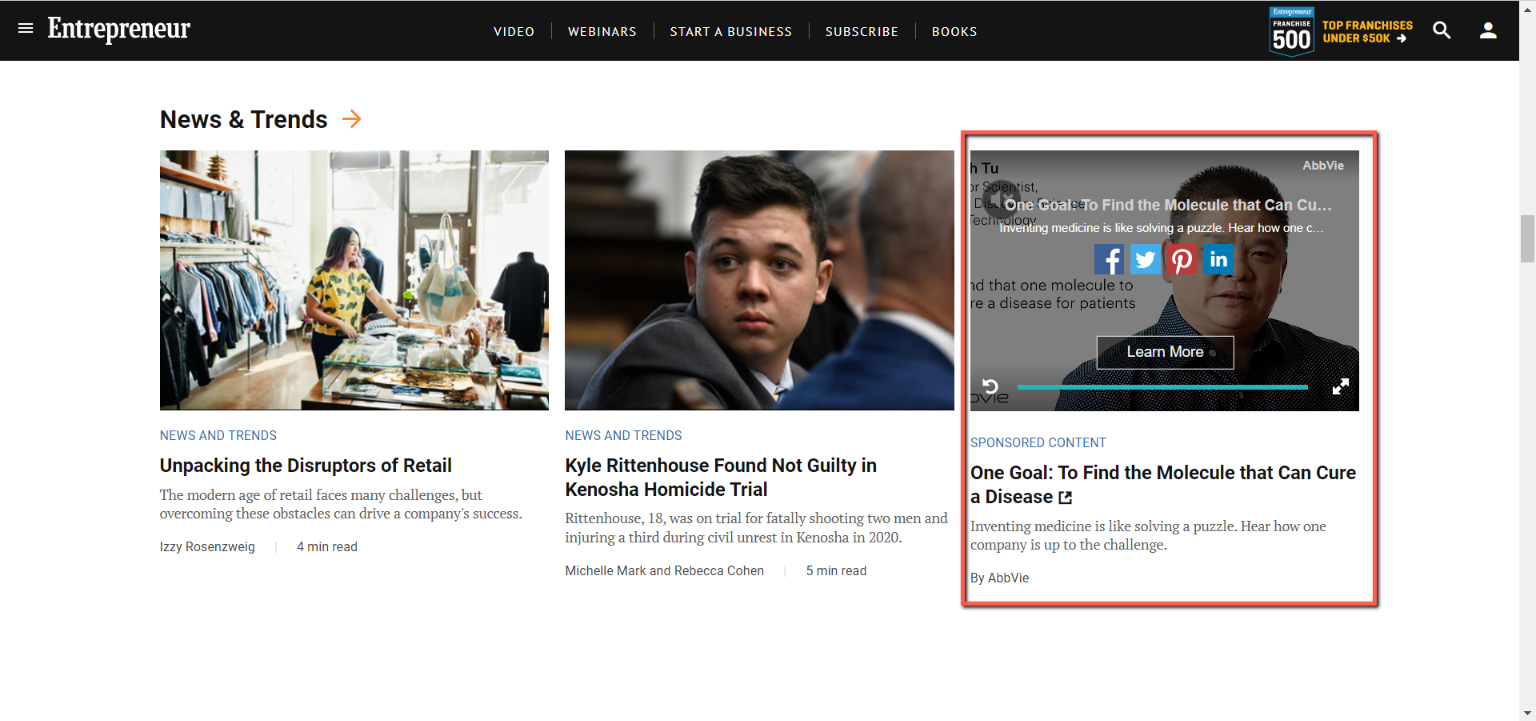Click the video progress bar

tap(1162, 387)
